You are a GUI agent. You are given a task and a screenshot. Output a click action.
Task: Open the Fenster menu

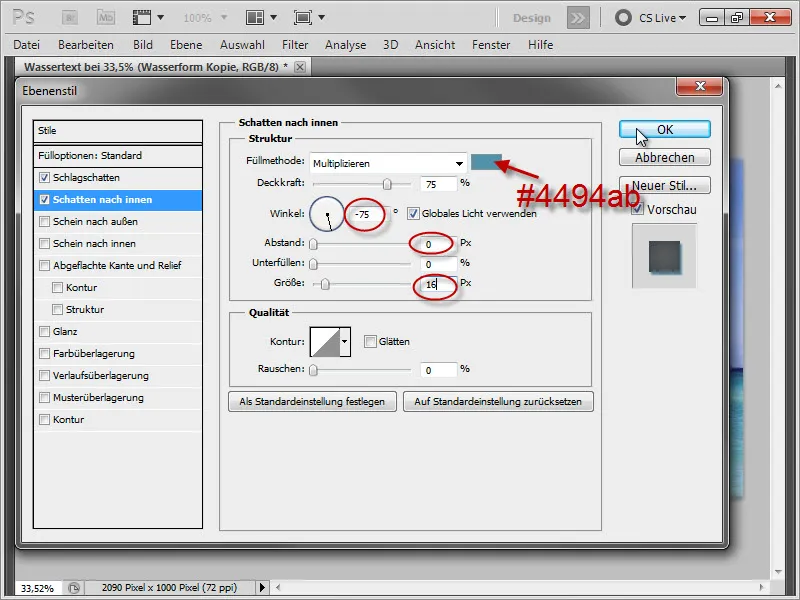coord(491,45)
